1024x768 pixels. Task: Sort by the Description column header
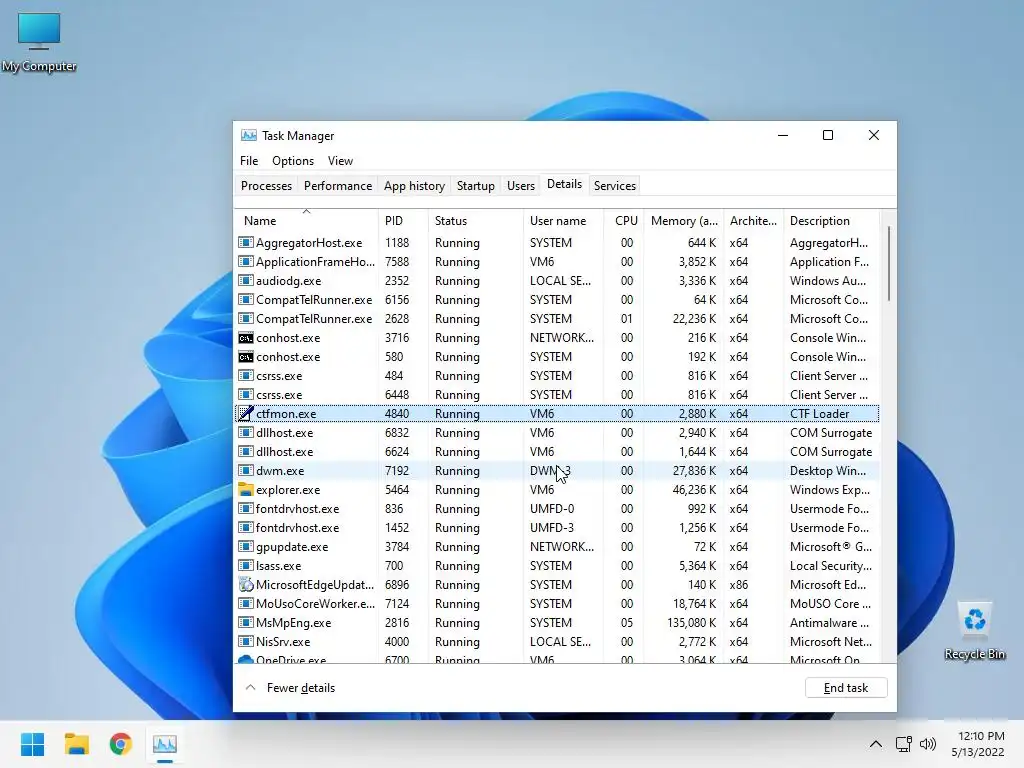click(831, 220)
